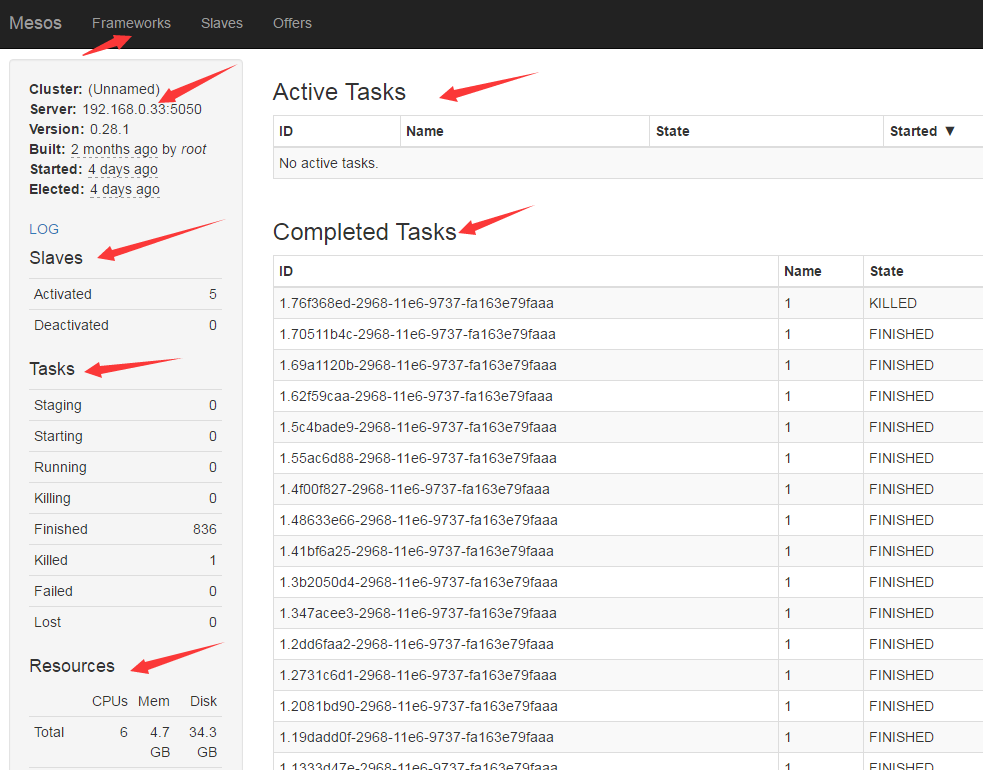The image size is (983, 770).
Task: Select task ID 1.62f59caa-2968-11e6-9737-fa163e79faaa
Action: (x=416, y=396)
